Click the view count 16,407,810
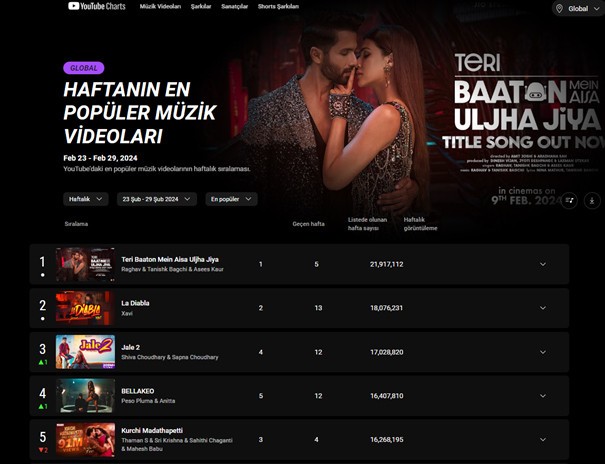 pyautogui.click(x=387, y=396)
